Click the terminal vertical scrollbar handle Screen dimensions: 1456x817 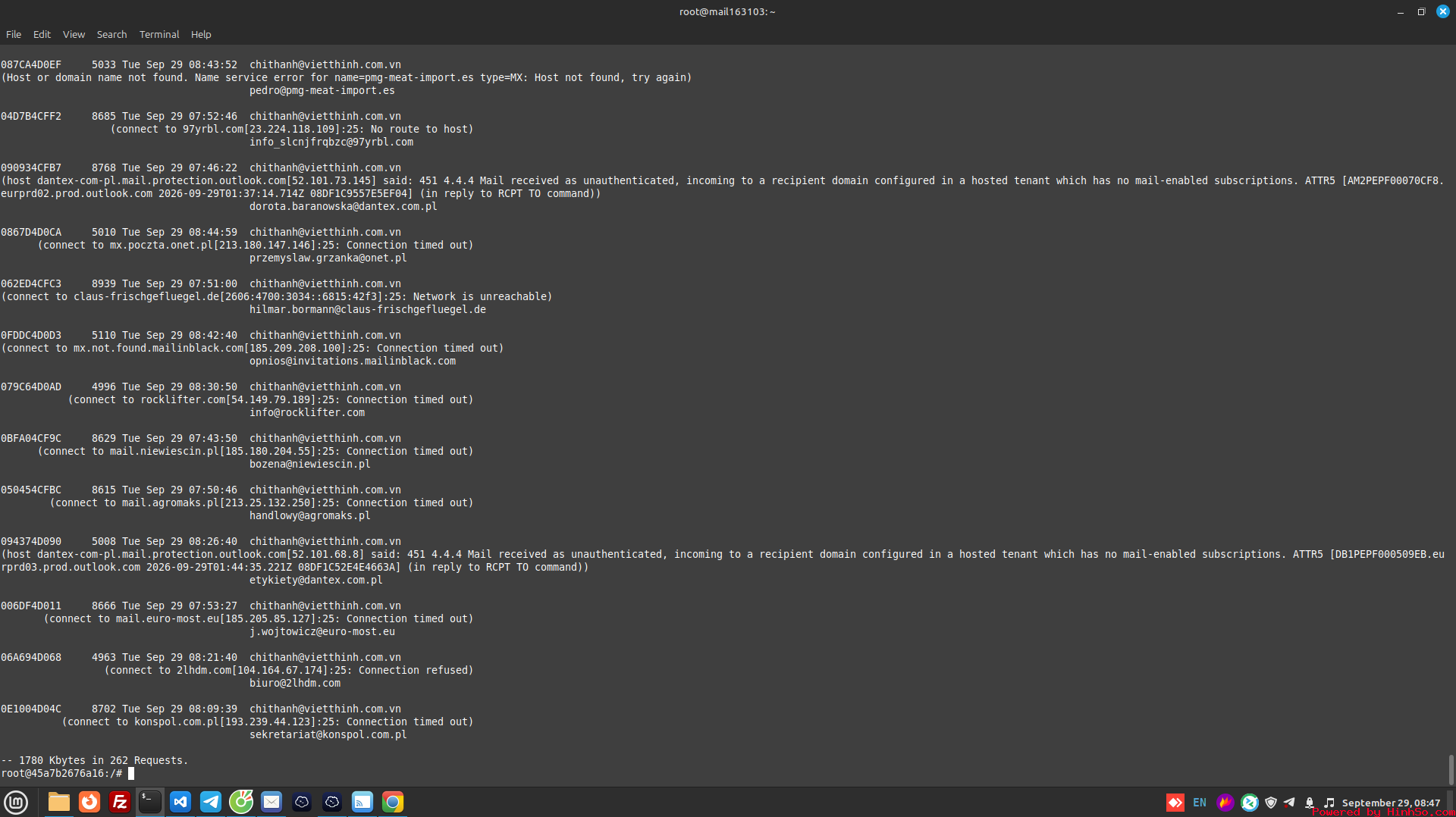tap(1451, 769)
